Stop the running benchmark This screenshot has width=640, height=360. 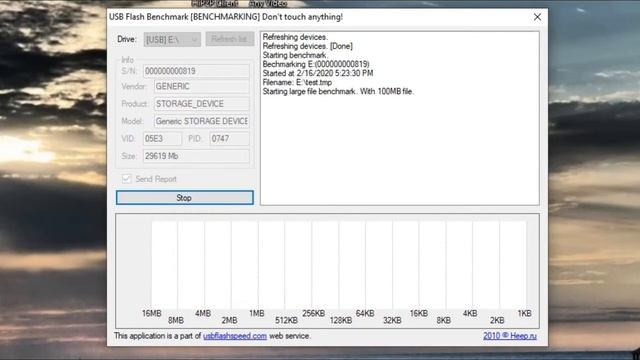[184, 198]
